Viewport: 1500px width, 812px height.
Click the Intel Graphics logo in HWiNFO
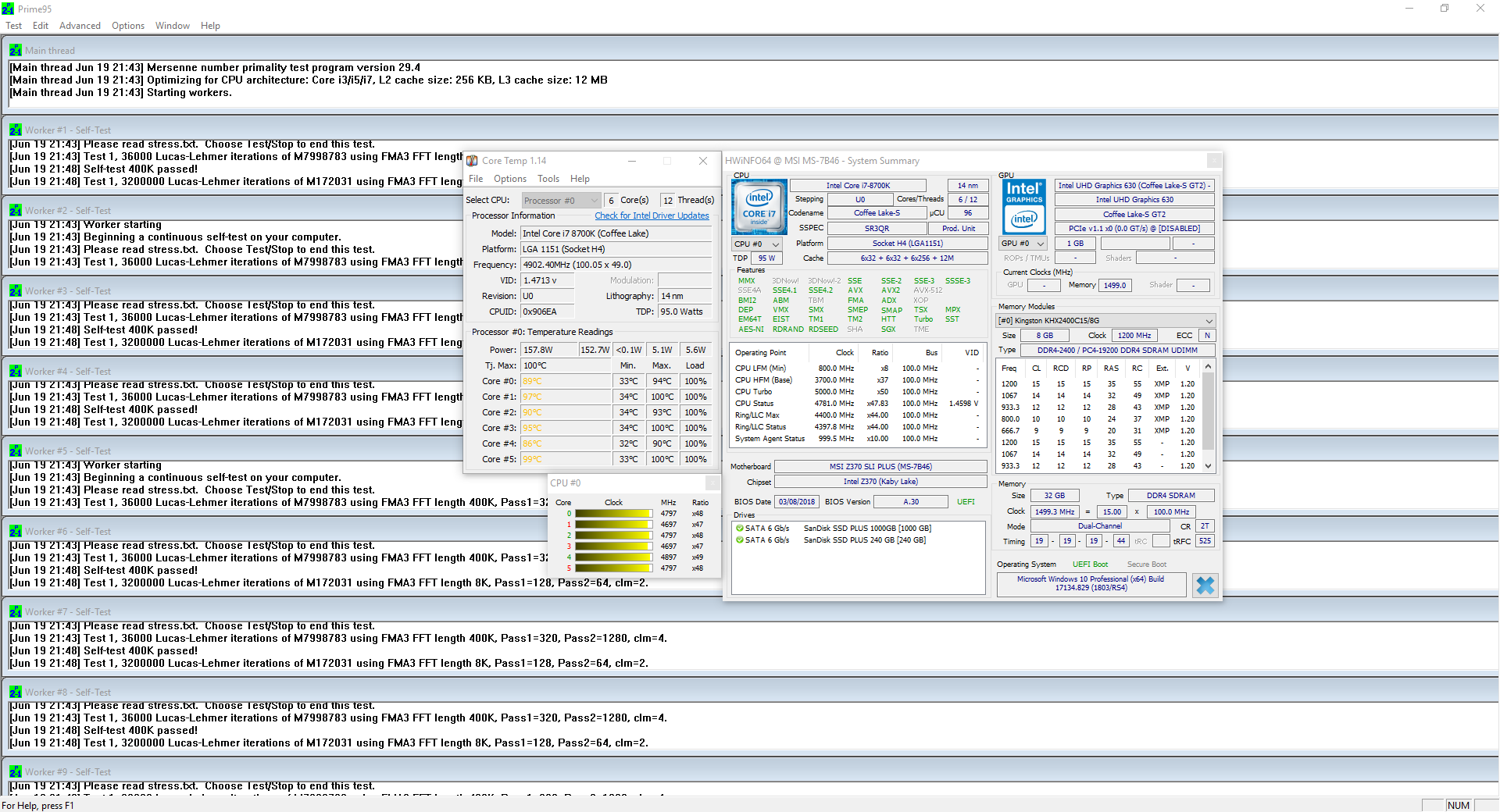[1024, 207]
